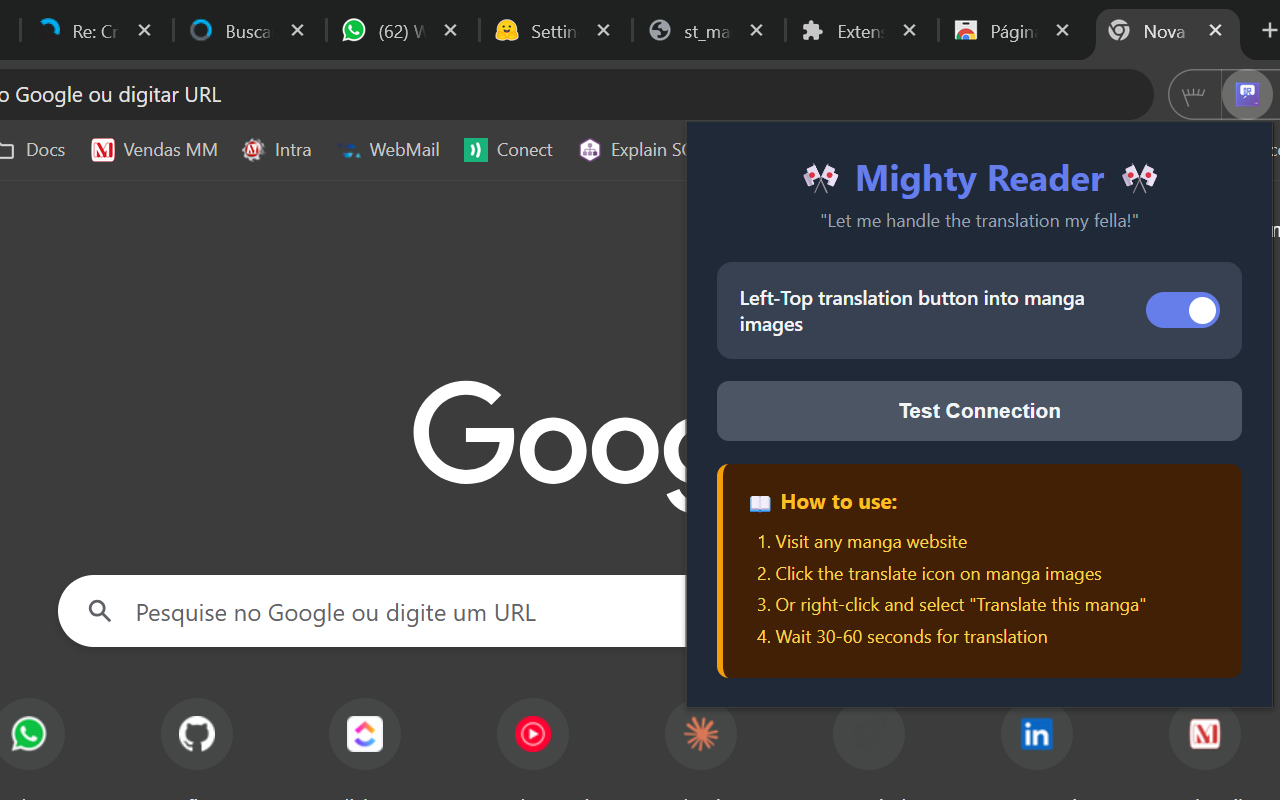Close the 'Re: Cr' tab
This screenshot has width=1280, height=800.
[x=145, y=31]
